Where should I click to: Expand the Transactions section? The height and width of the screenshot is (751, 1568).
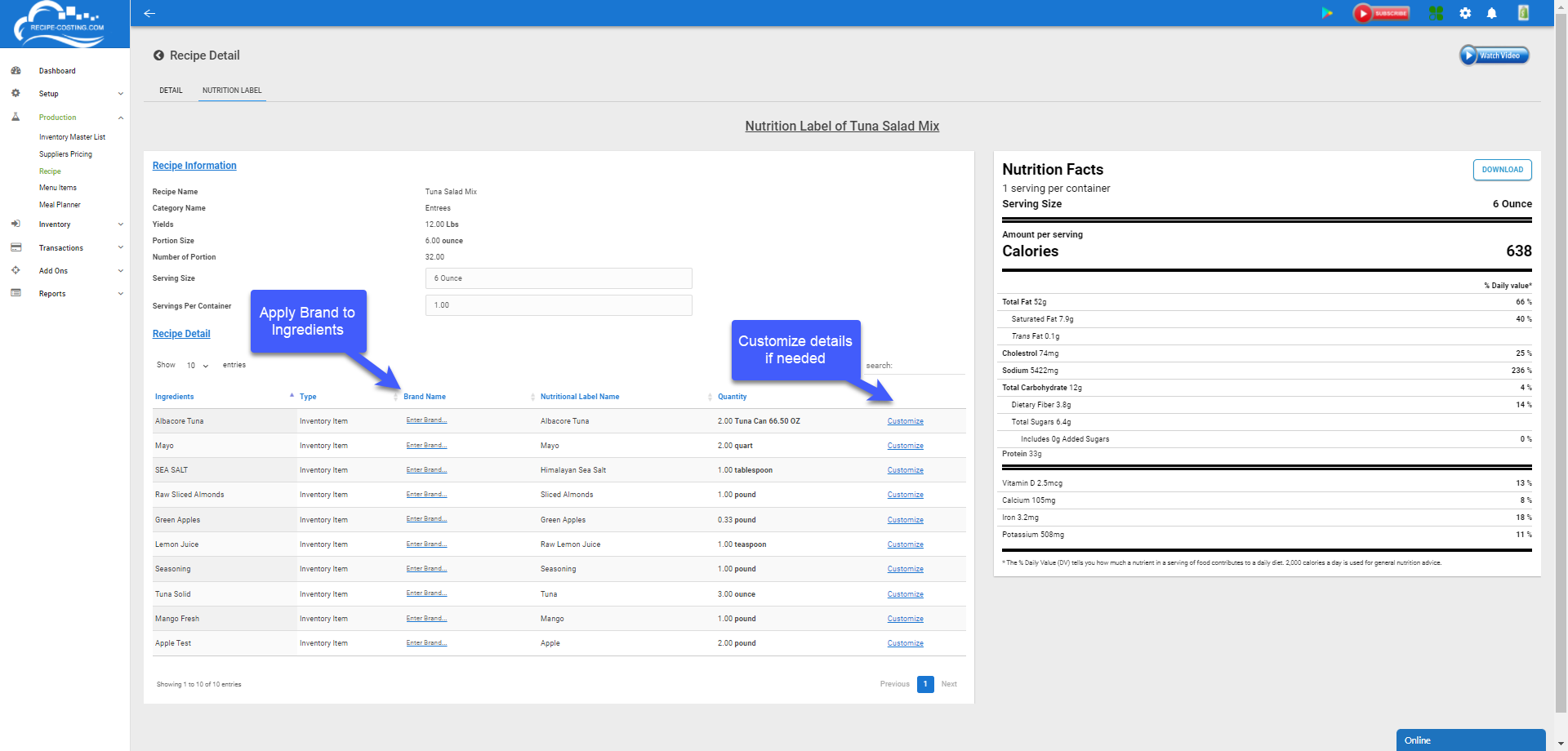coord(120,248)
